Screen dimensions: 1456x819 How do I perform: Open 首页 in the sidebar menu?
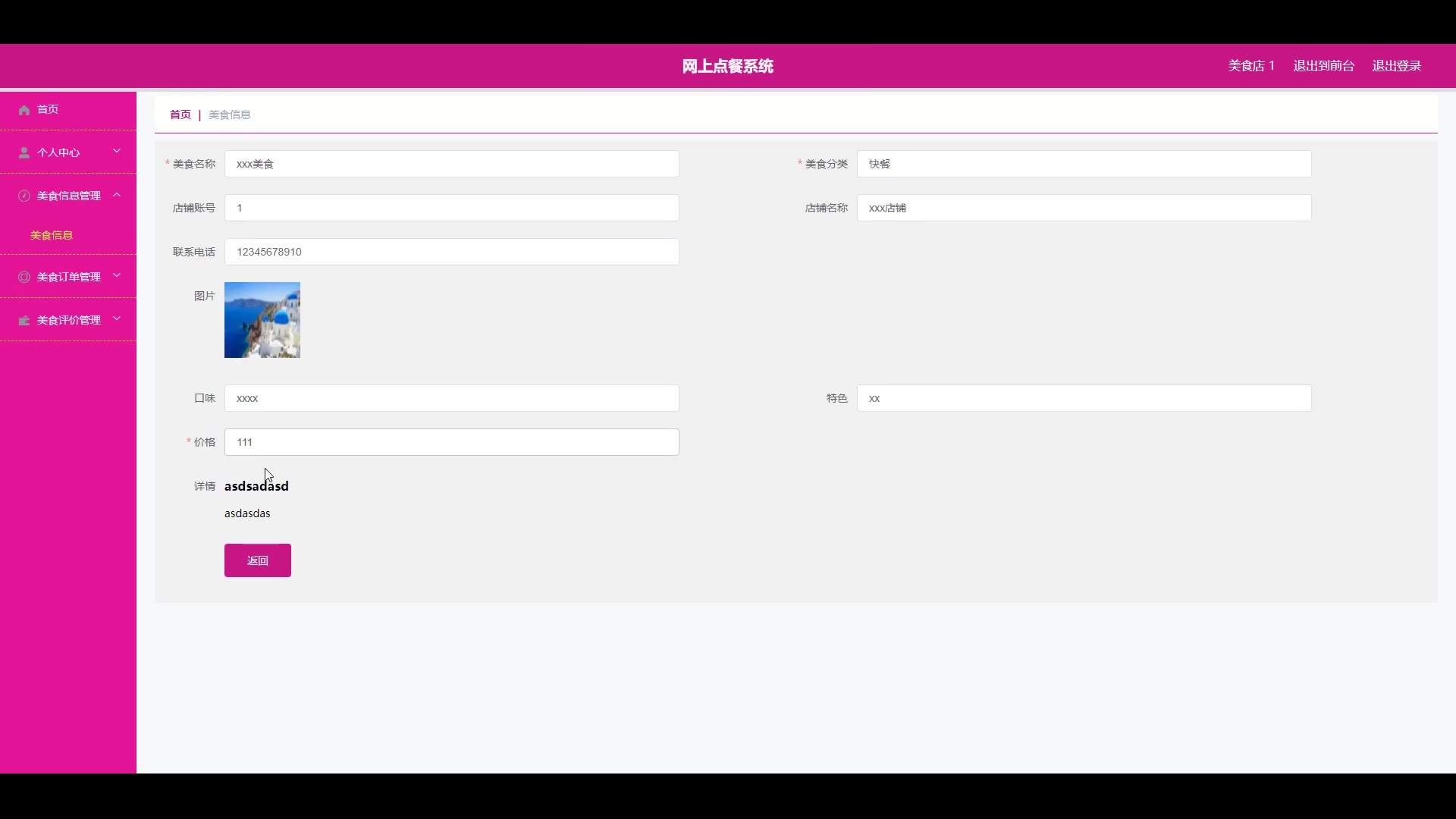(x=48, y=110)
